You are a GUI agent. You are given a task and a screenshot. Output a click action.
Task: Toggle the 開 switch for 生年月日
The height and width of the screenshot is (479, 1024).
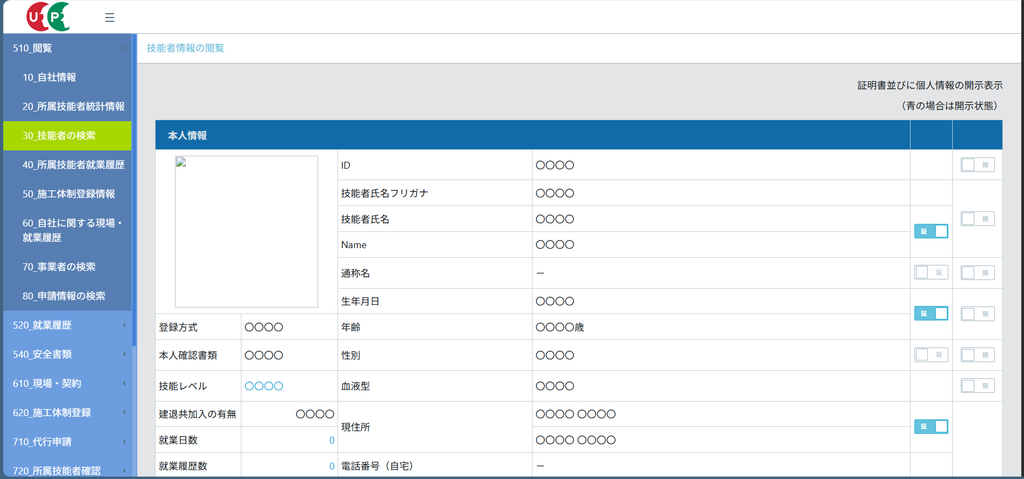(978, 314)
